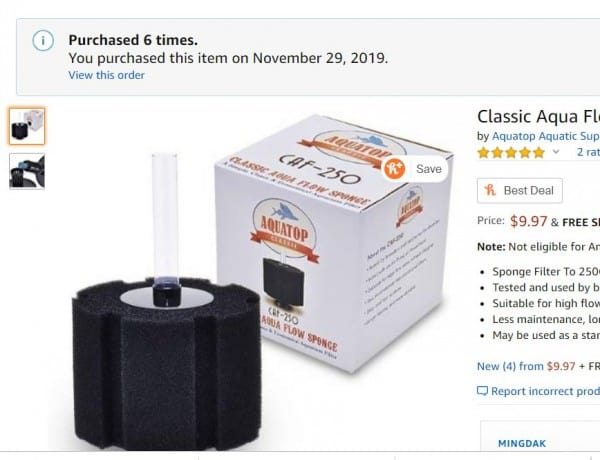Click the Aquatop Aquatic Supplies brand link
Image resolution: width=600 pixels, height=460 pixels.
click(x=546, y=136)
